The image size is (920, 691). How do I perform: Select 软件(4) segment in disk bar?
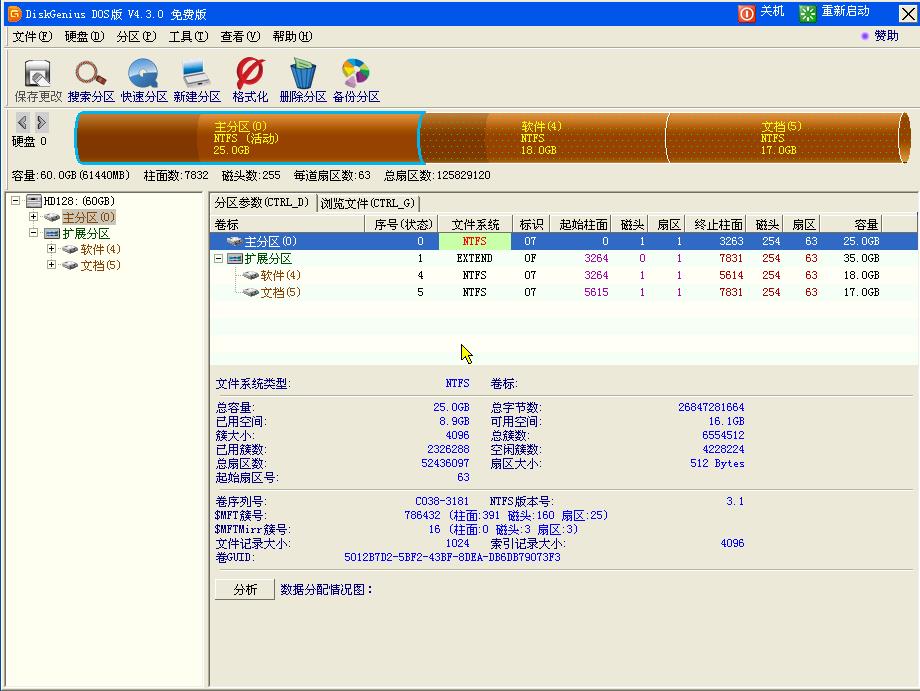tap(544, 138)
